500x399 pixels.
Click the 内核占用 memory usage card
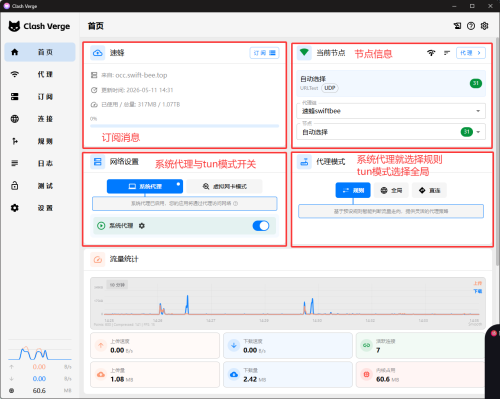420,374
